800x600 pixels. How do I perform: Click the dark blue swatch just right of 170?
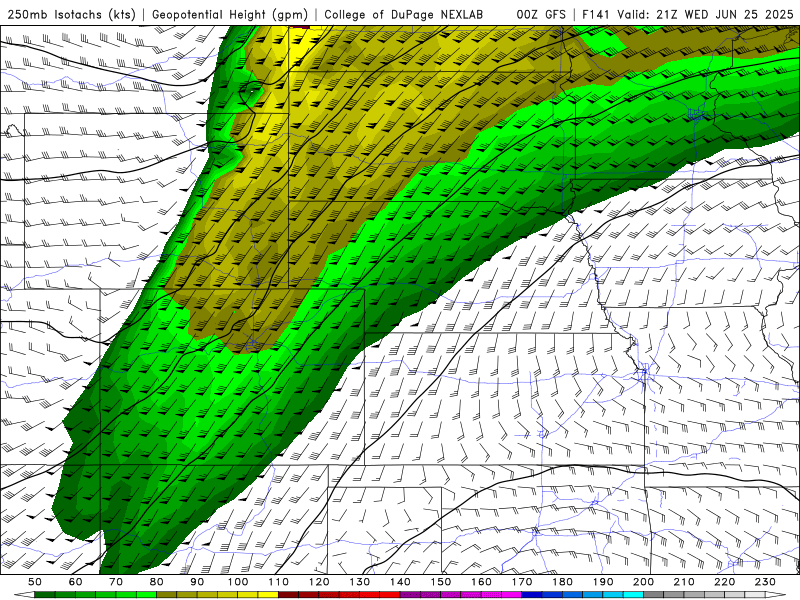click(532, 595)
